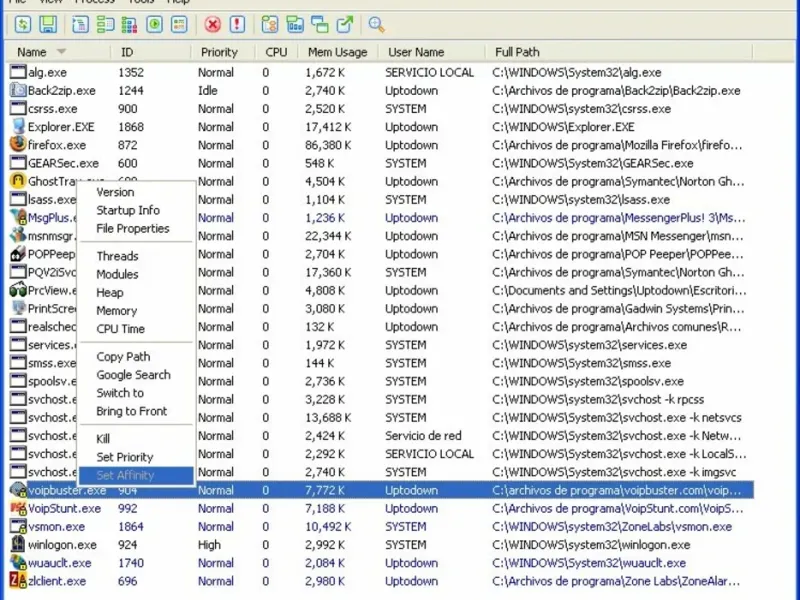Click Google Search in context menu
The image size is (800, 600).
pyautogui.click(x=134, y=375)
